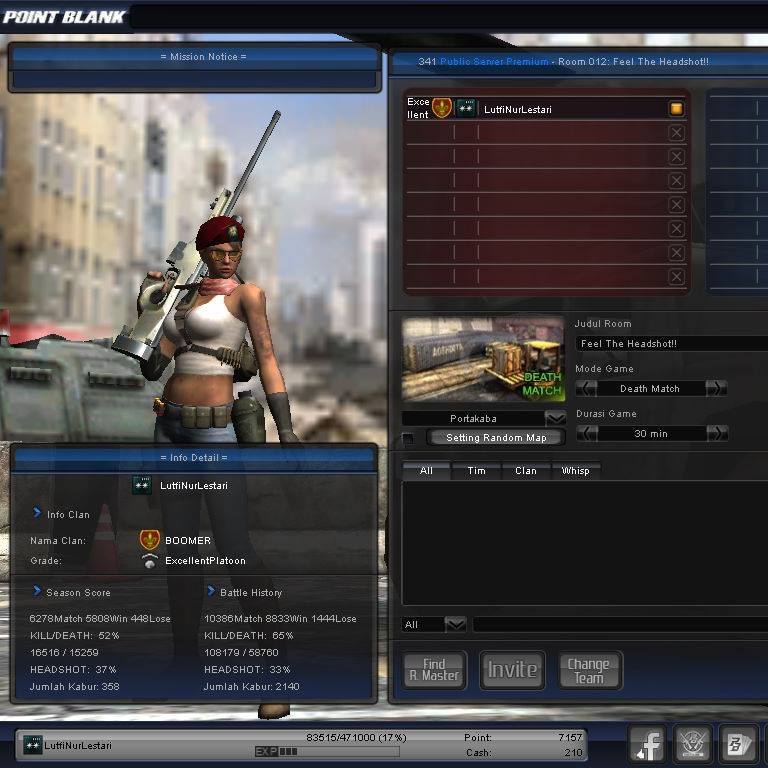Click the Invite button
Screen dimensions: 768x768
point(512,670)
